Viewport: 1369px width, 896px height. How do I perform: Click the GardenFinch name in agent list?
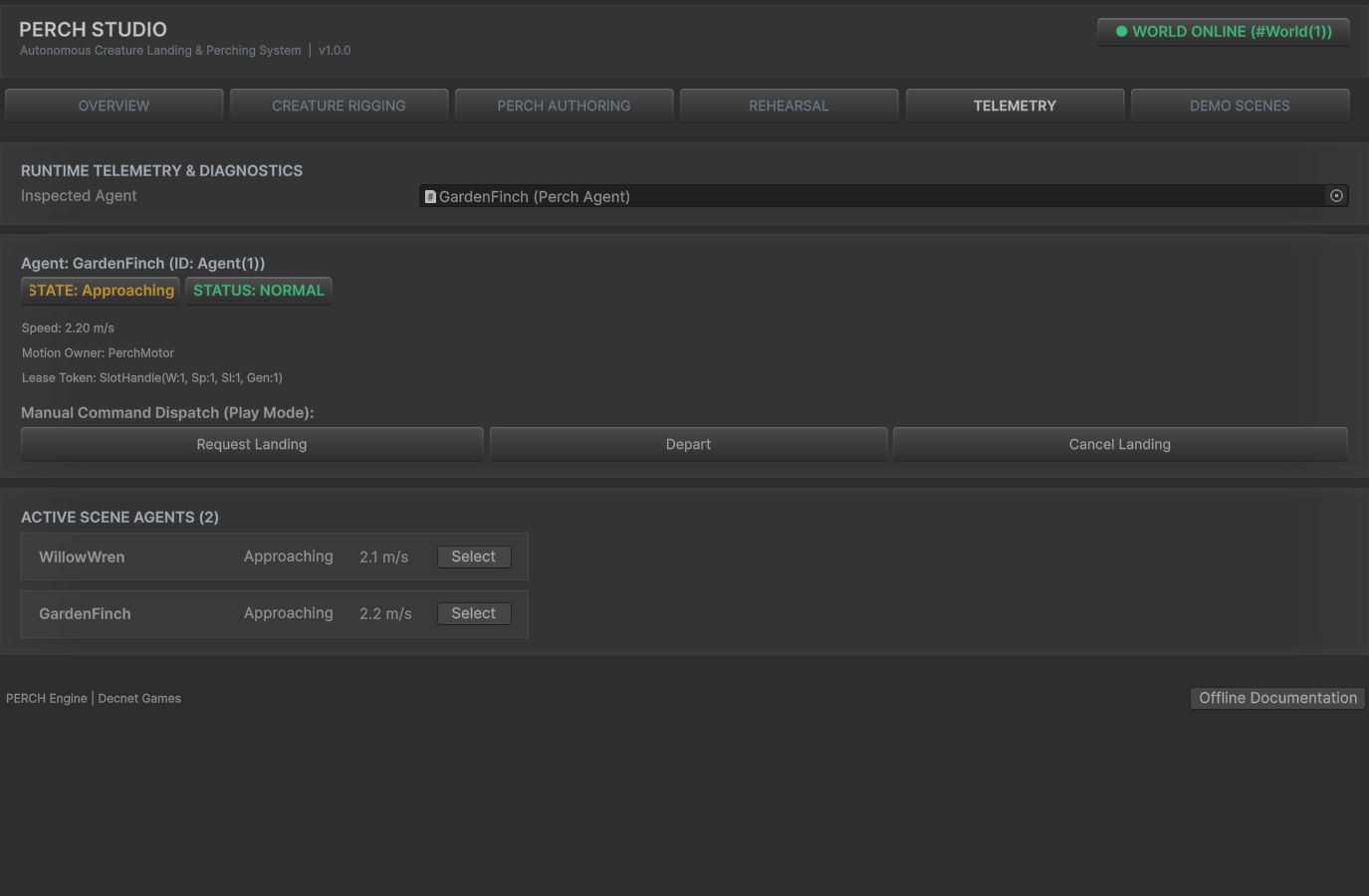click(x=85, y=613)
